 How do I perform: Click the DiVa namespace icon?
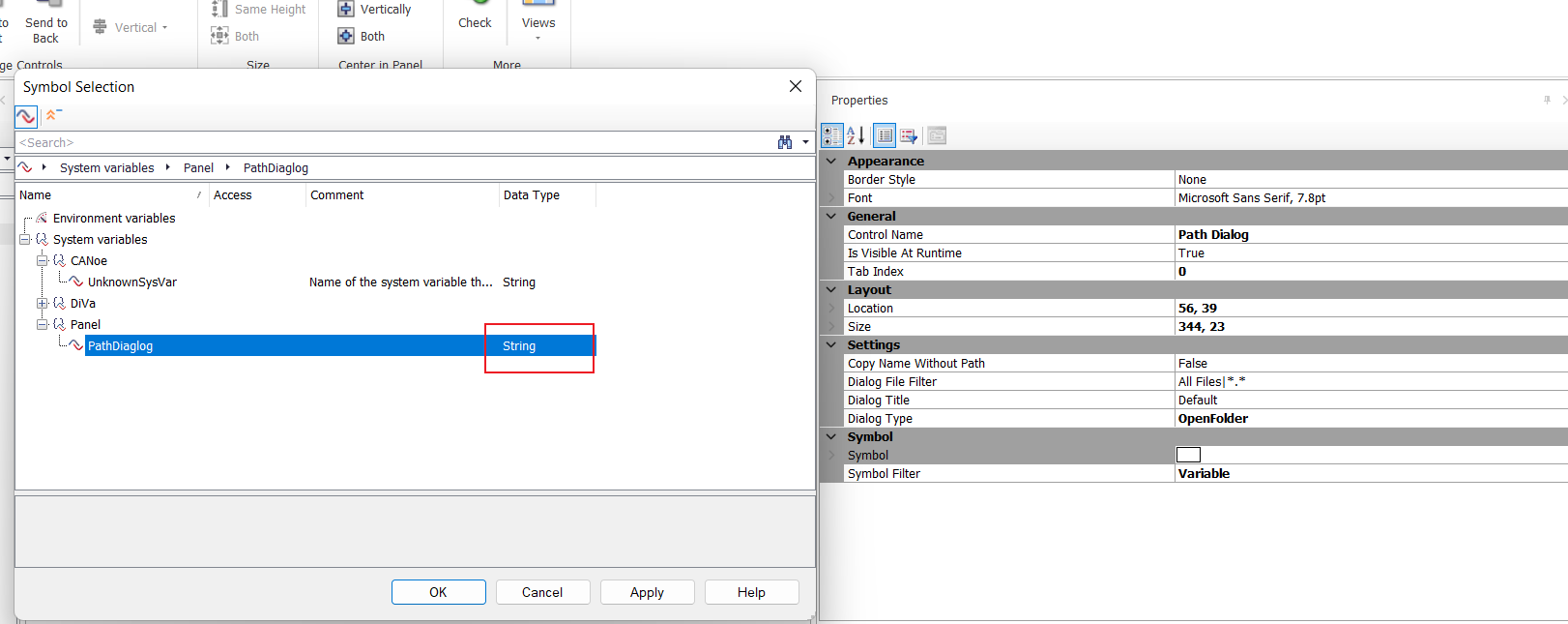pyautogui.click(x=60, y=303)
